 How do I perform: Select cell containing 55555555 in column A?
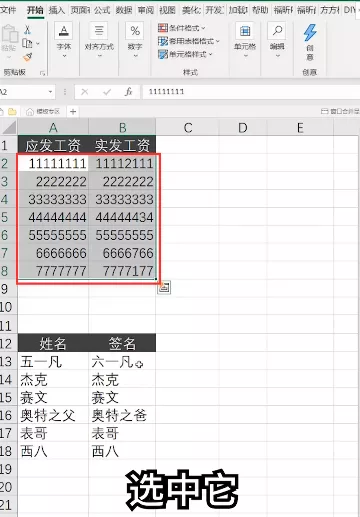coord(53,235)
